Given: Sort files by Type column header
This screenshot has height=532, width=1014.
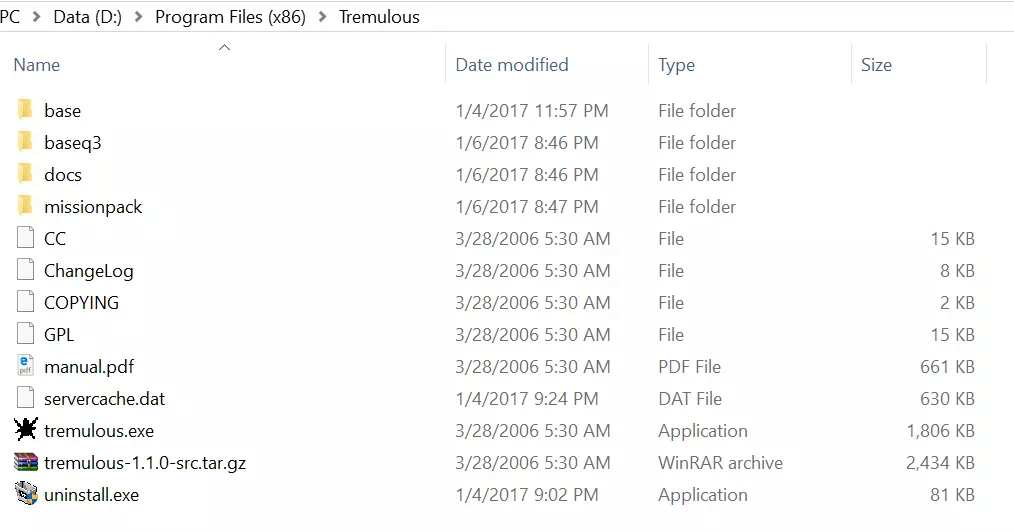Looking at the screenshot, I should coord(676,65).
